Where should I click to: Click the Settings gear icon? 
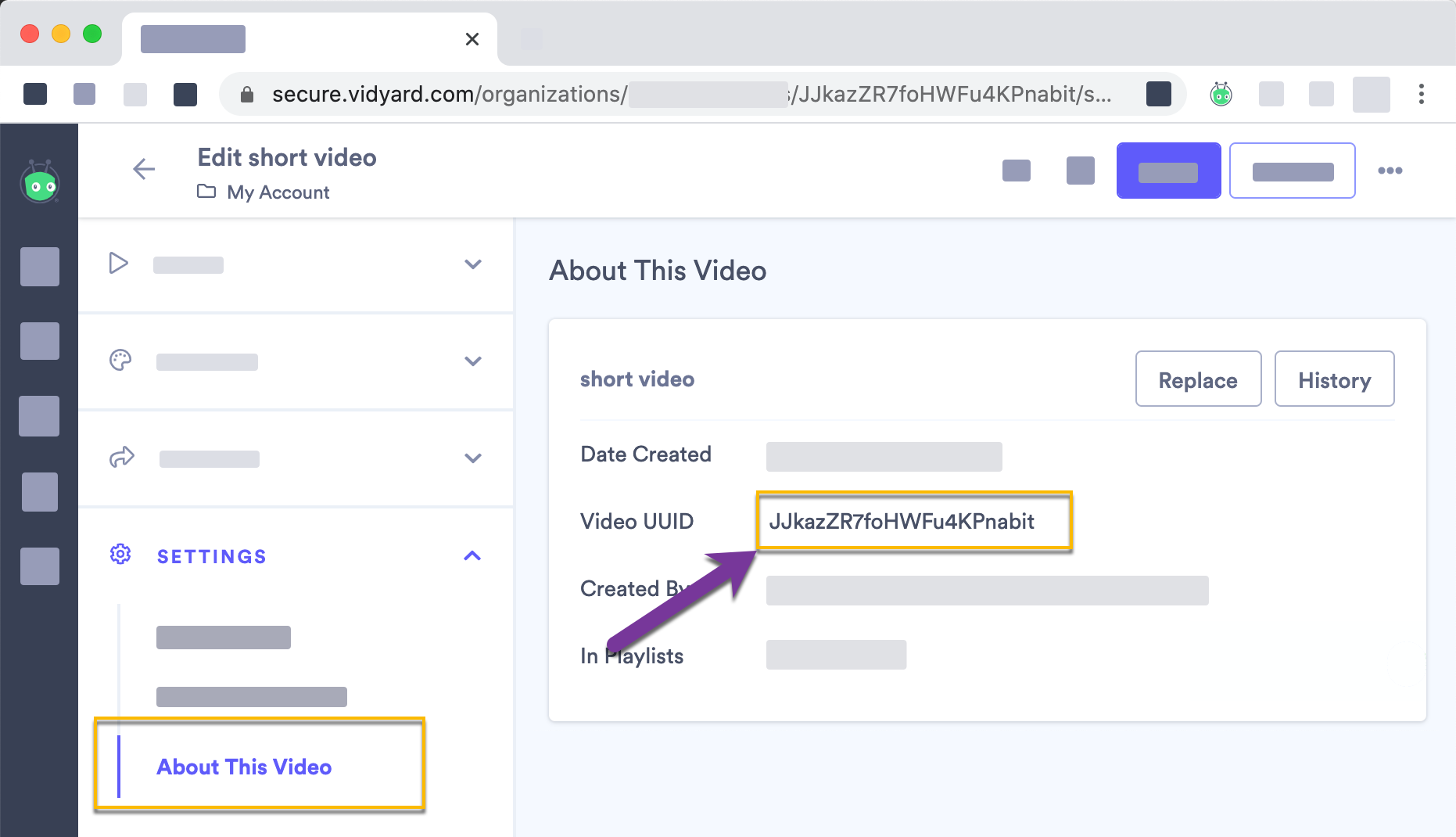[x=120, y=555]
